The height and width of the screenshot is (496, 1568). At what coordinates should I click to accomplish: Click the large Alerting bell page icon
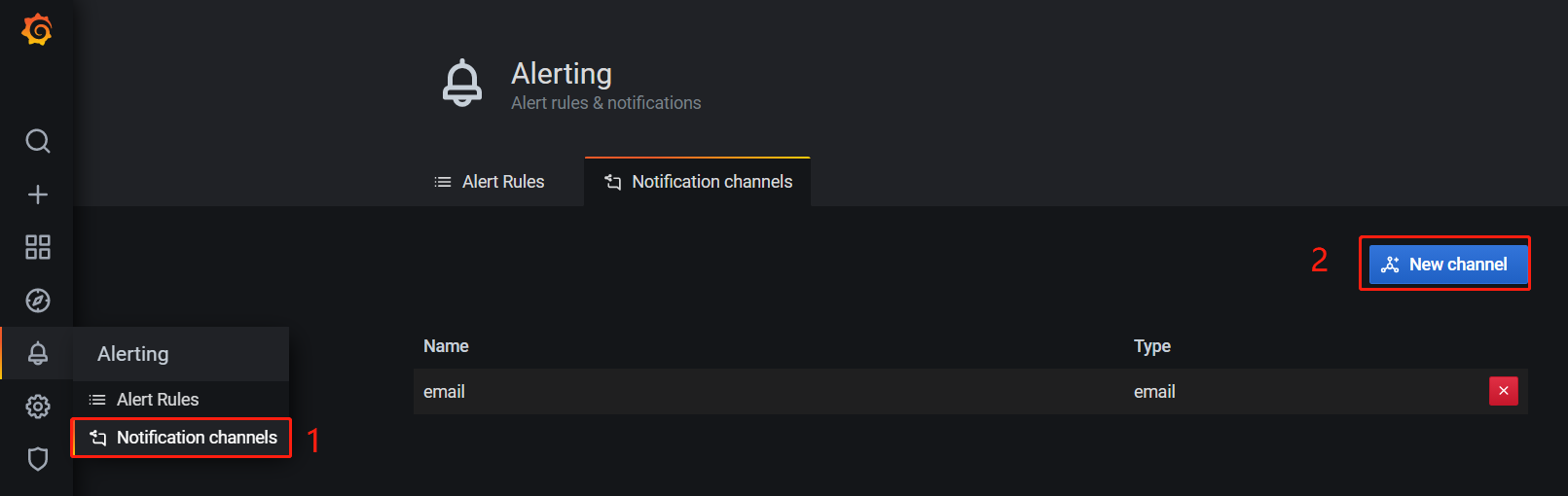[462, 83]
